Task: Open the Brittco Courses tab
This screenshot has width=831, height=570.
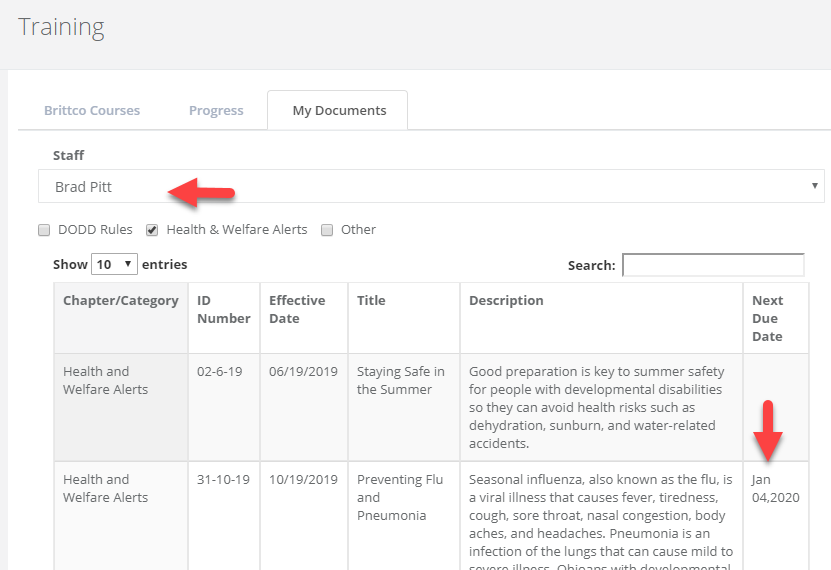Action: click(92, 110)
